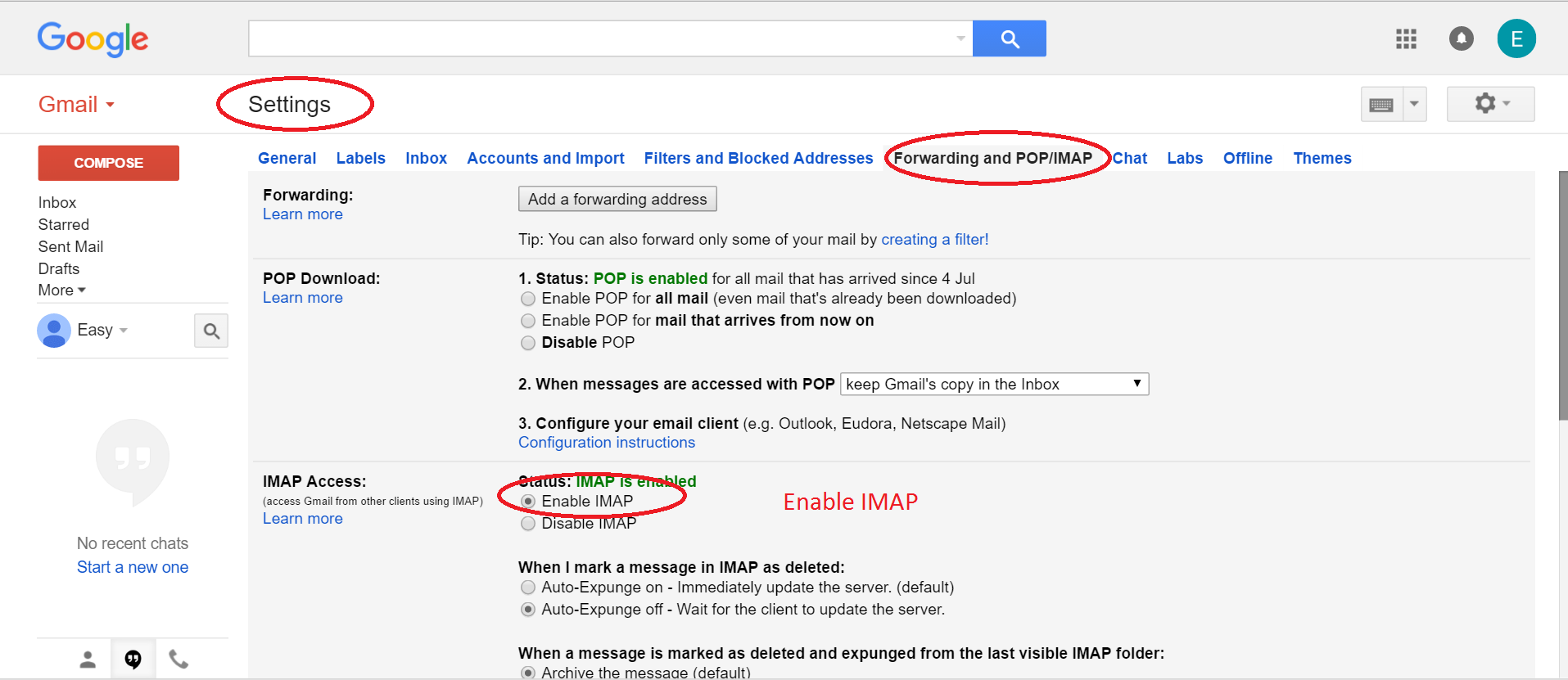Open the creating a filter link
1568x680 pixels.
pyautogui.click(x=934, y=240)
